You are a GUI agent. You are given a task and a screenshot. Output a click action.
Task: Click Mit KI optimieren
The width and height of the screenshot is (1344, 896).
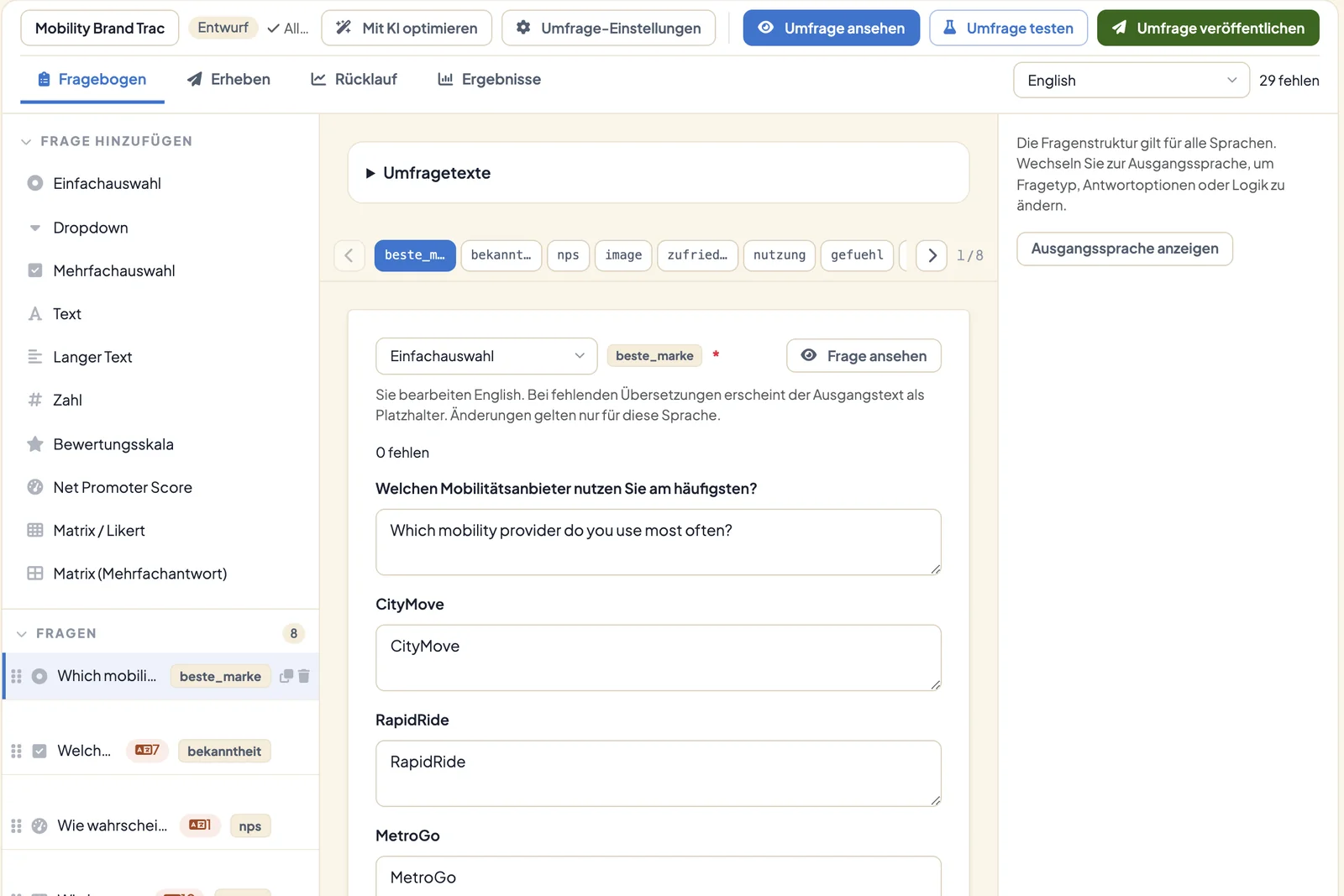coord(407,28)
